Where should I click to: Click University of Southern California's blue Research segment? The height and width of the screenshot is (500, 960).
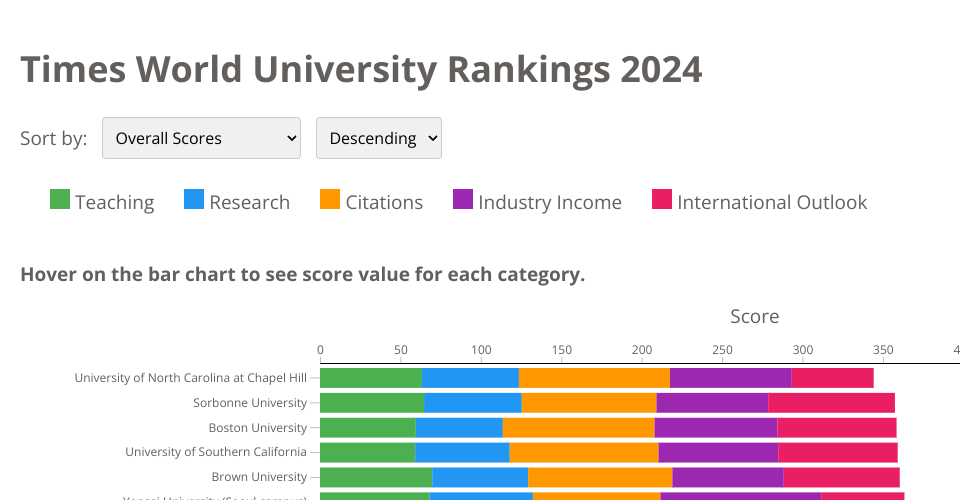click(x=462, y=452)
